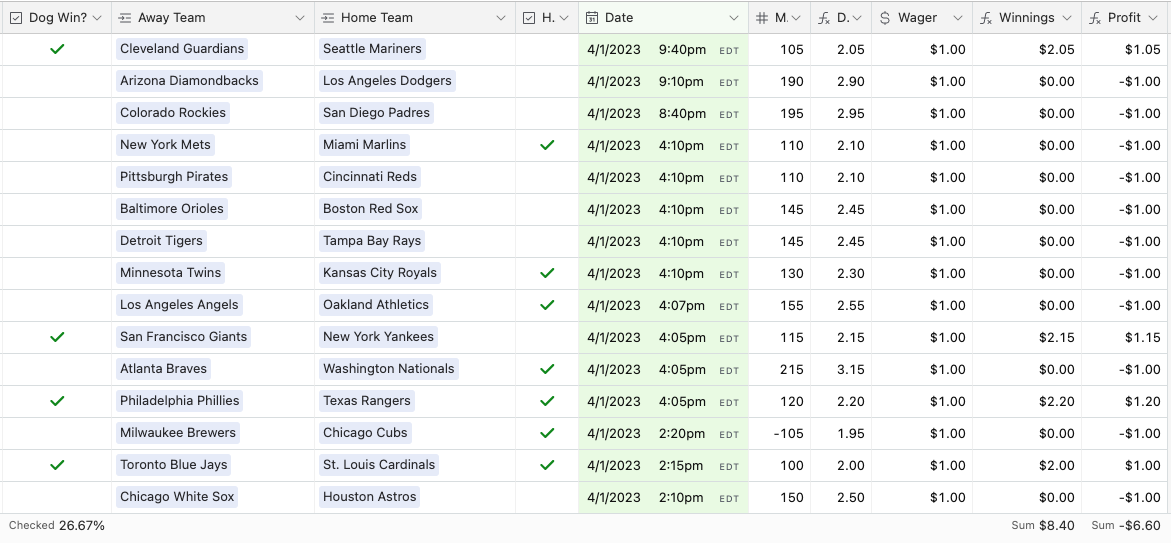Uncheck Dog Win? for Cleveland Guardians row
Viewport: 1171px width, 543px height.
[57, 49]
